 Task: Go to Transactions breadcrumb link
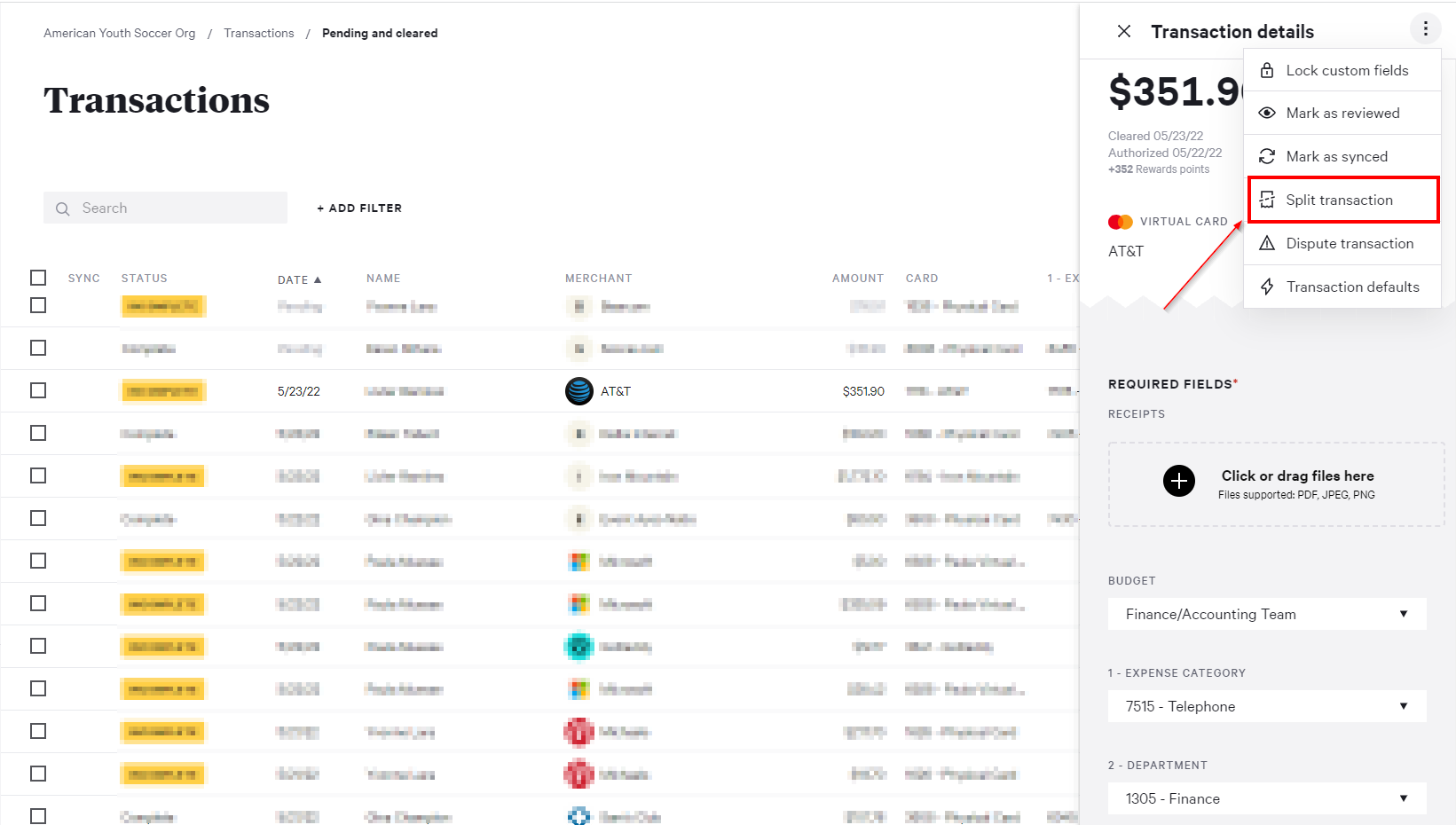[258, 33]
